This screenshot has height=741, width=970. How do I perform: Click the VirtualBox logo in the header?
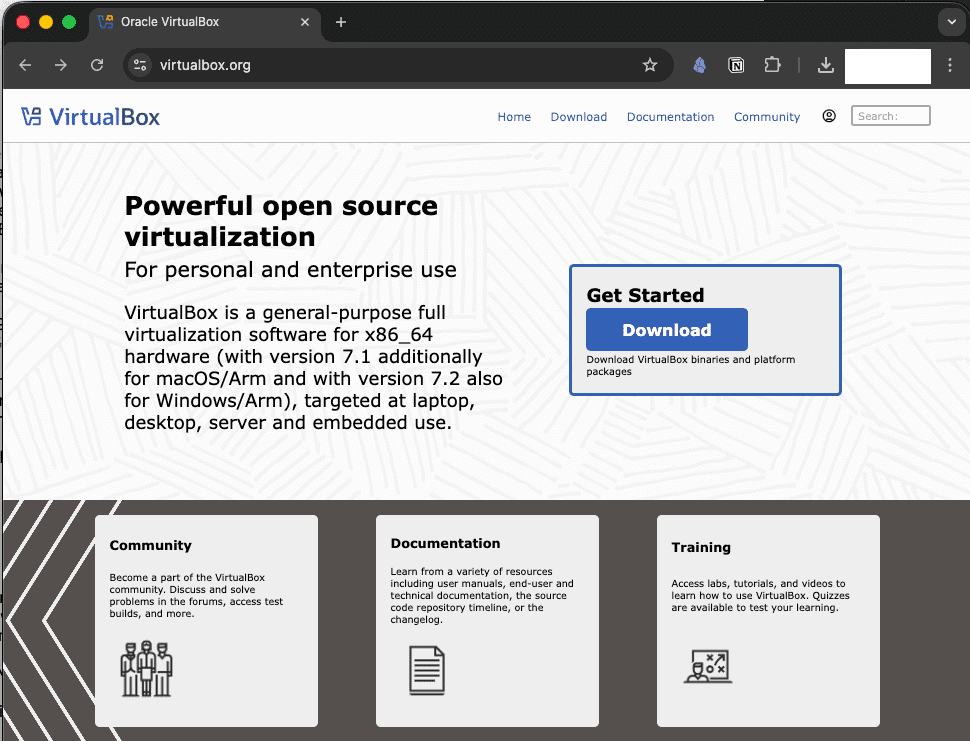click(x=90, y=117)
